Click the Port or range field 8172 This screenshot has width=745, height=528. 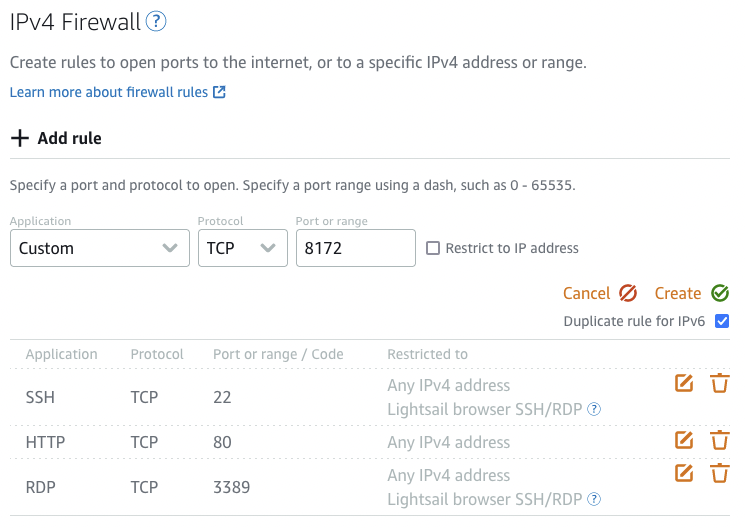click(x=356, y=248)
